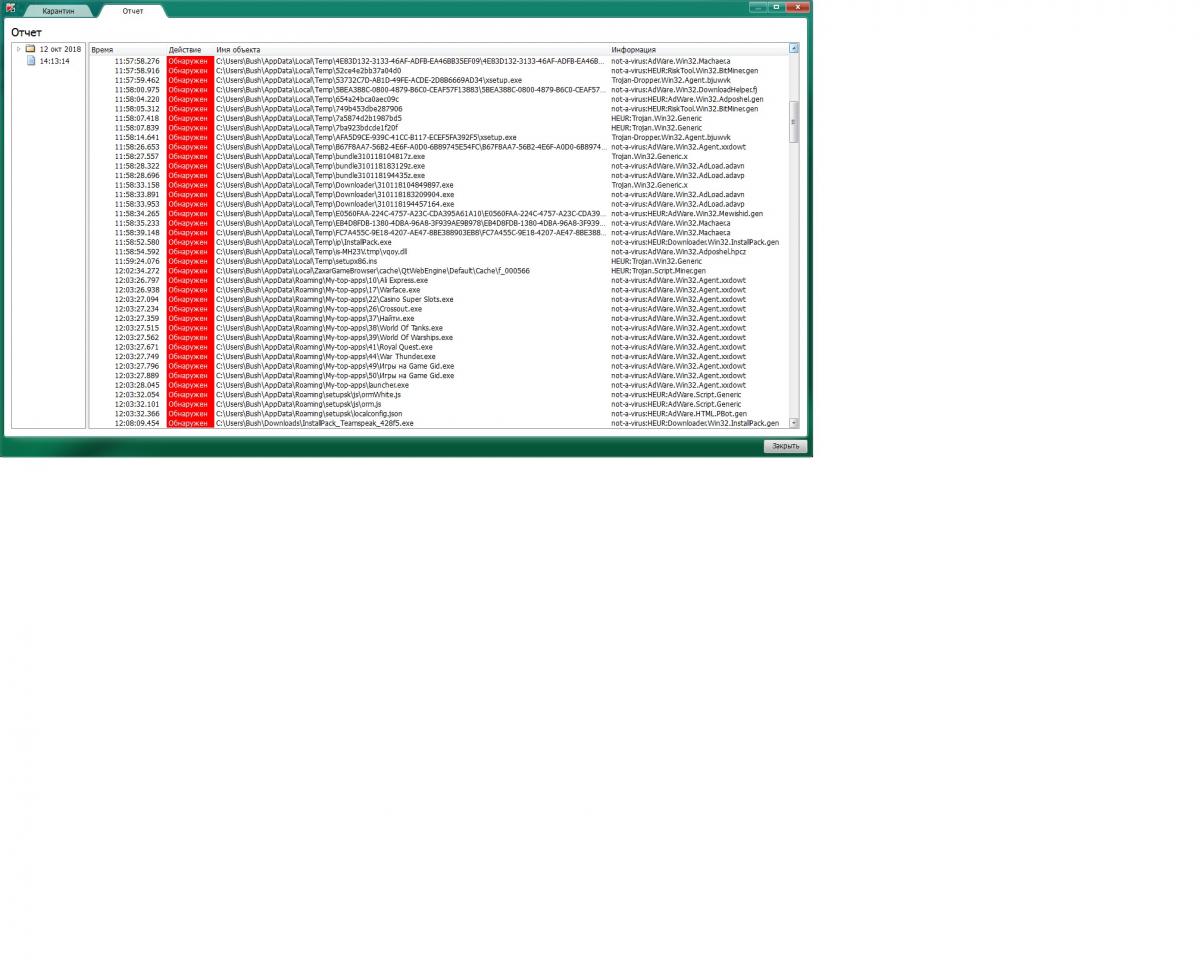This screenshot has width=1200, height=960.
Task: Select the bundle310118183129z.exe path
Action: click(x=320, y=166)
